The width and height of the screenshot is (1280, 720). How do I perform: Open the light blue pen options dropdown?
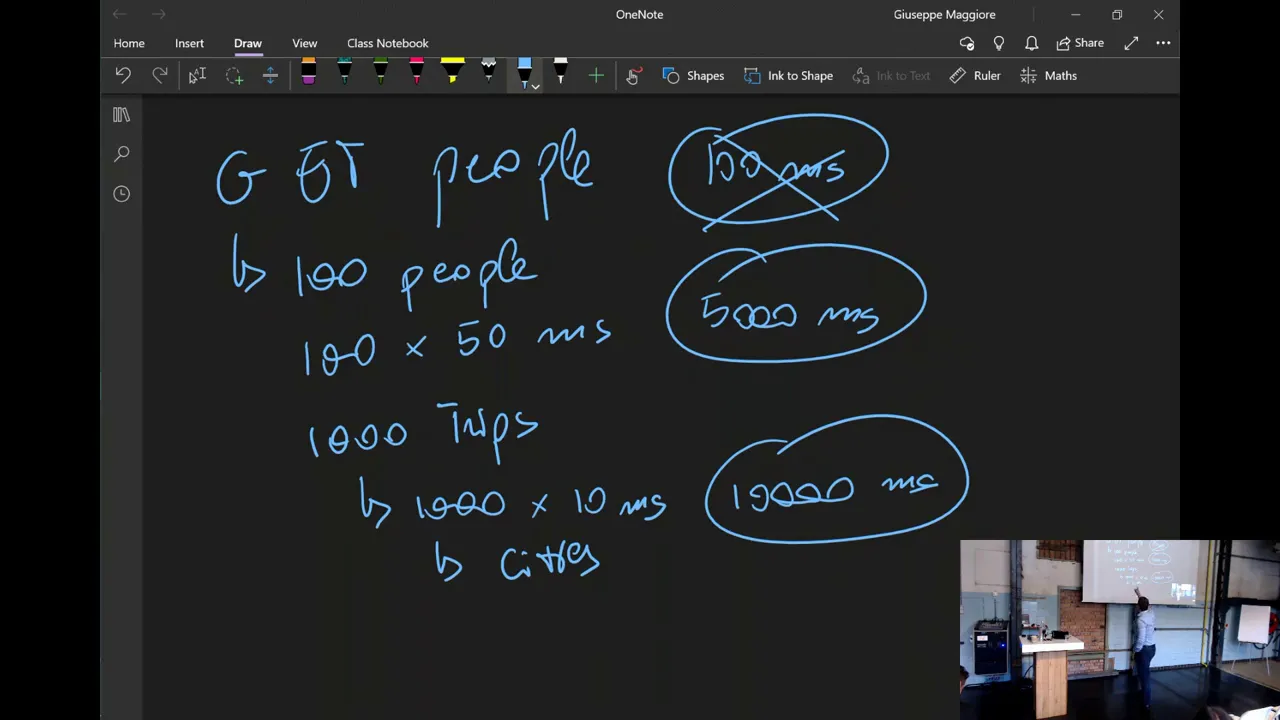pyautogui.click(x=536, y=87)
